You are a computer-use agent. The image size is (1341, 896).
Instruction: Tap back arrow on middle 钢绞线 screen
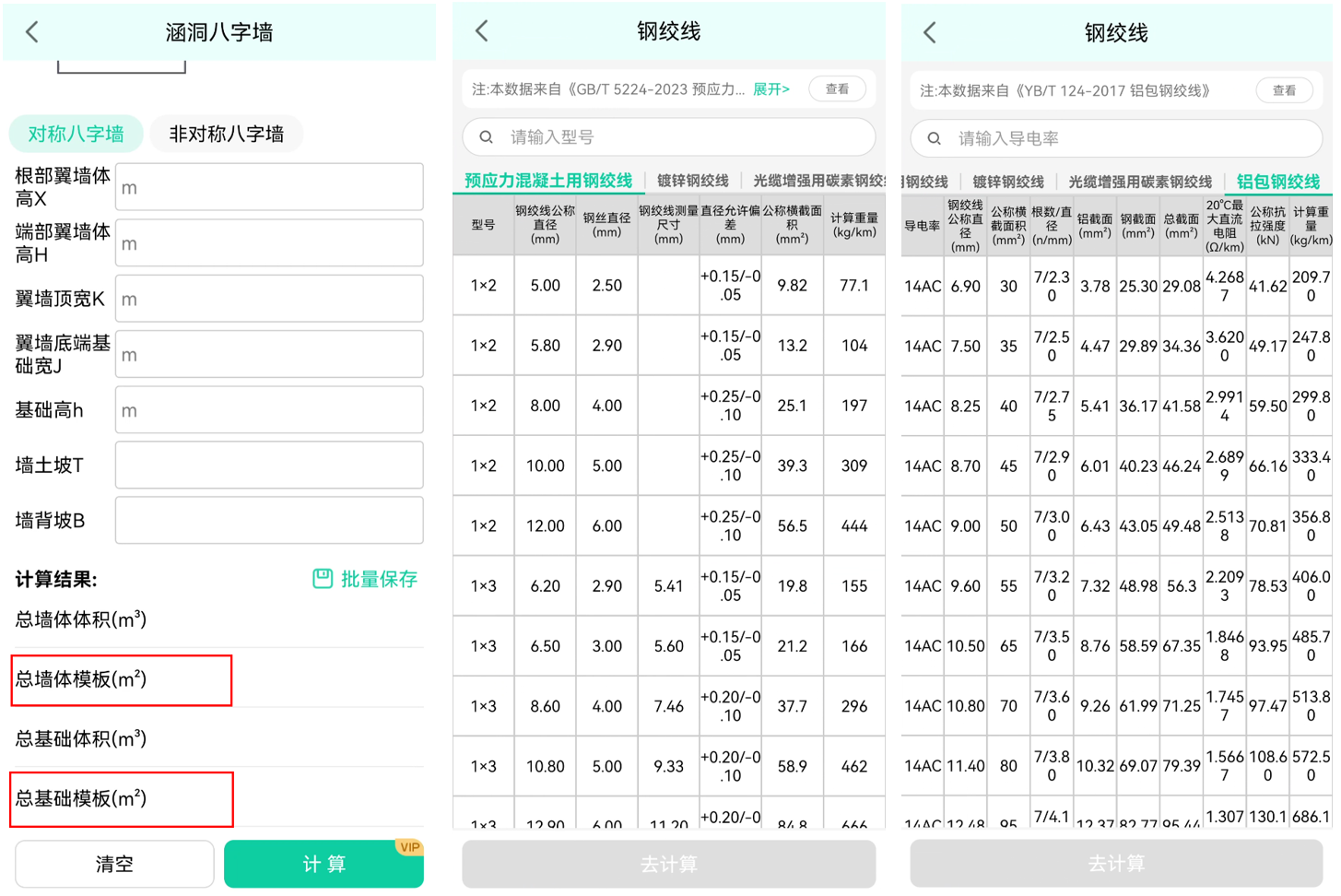point(481,31)
